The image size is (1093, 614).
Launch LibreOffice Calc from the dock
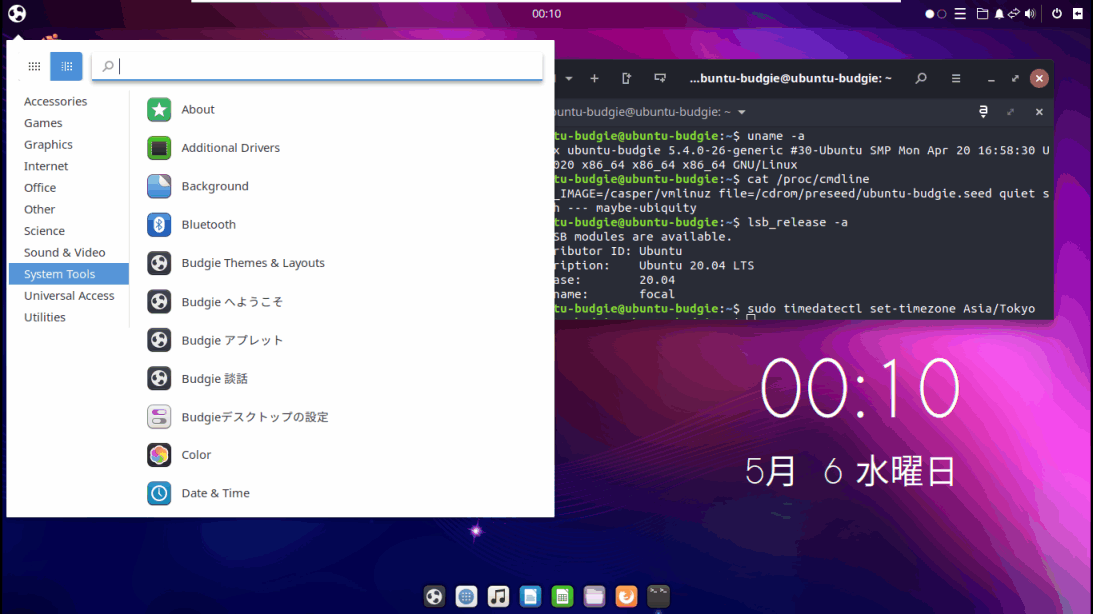(563, 597)
